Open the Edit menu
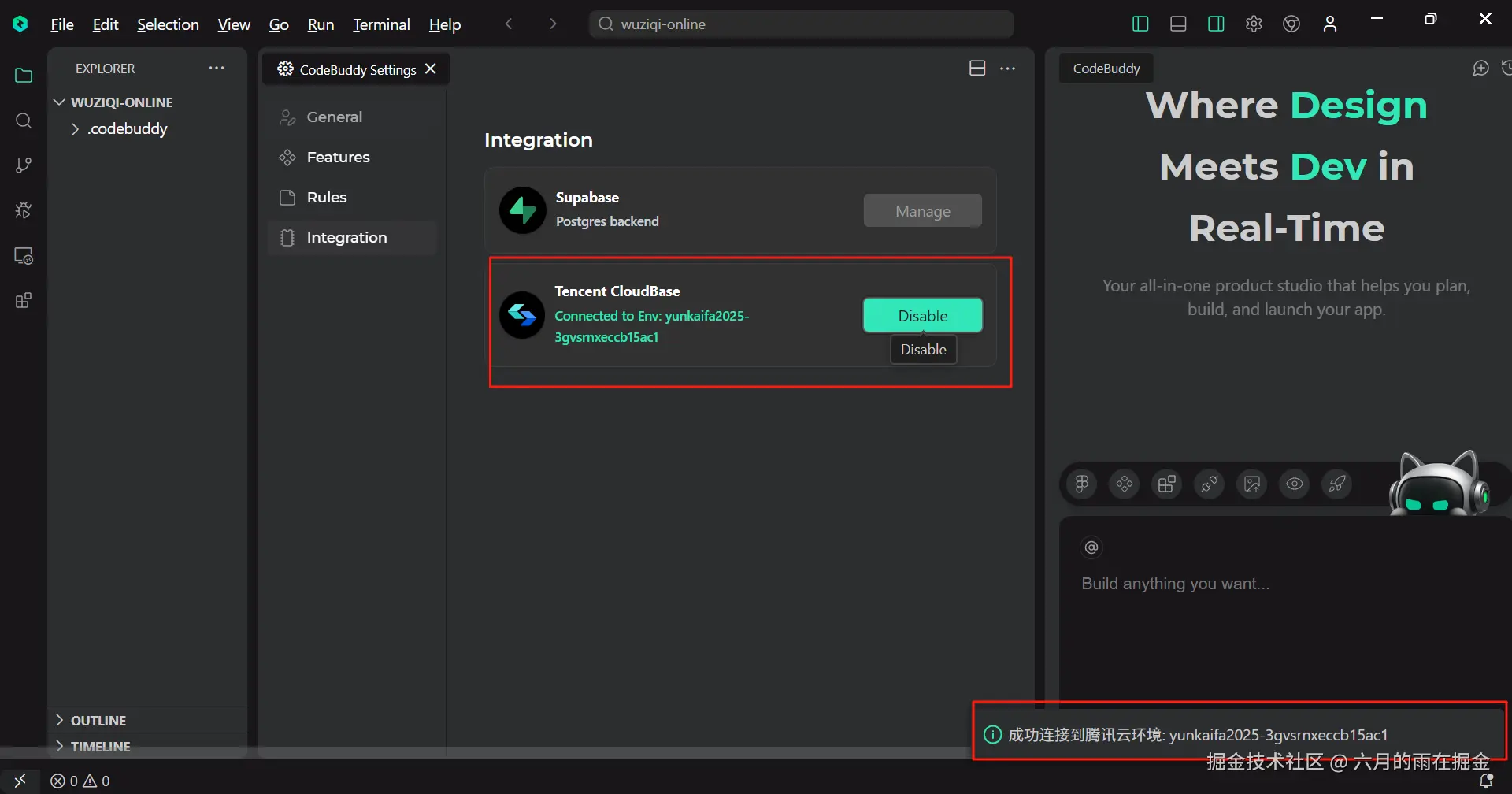 coord(106,24)
